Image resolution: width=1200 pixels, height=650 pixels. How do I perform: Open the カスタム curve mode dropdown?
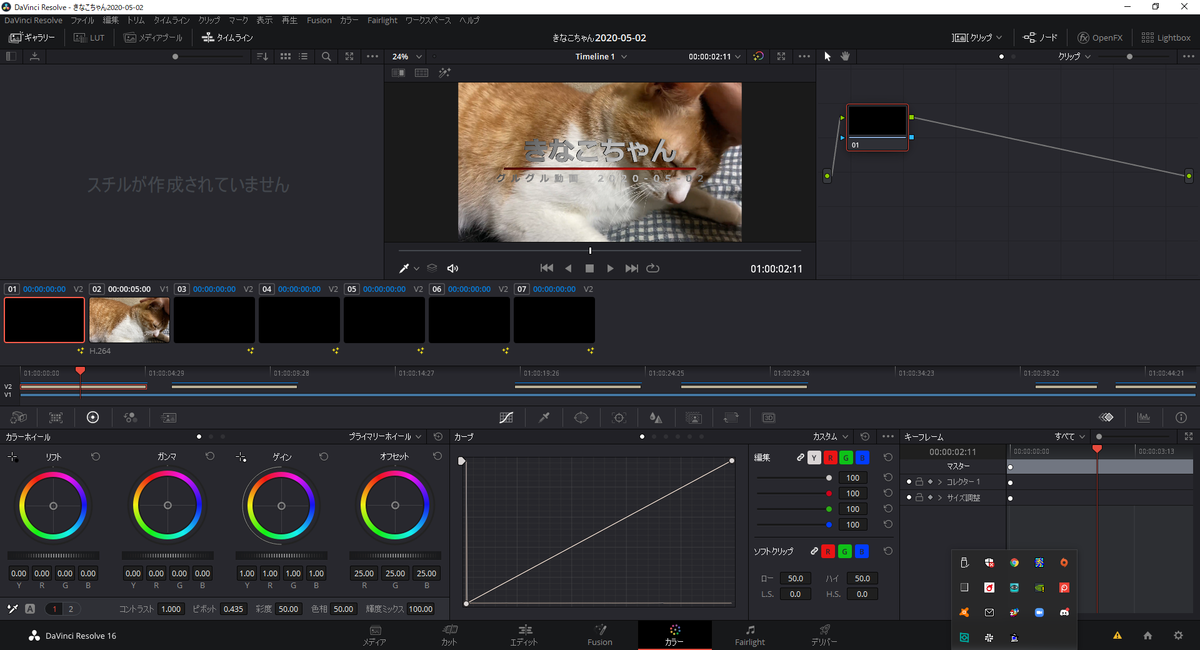pyautogui.click(x=831, y=437)
